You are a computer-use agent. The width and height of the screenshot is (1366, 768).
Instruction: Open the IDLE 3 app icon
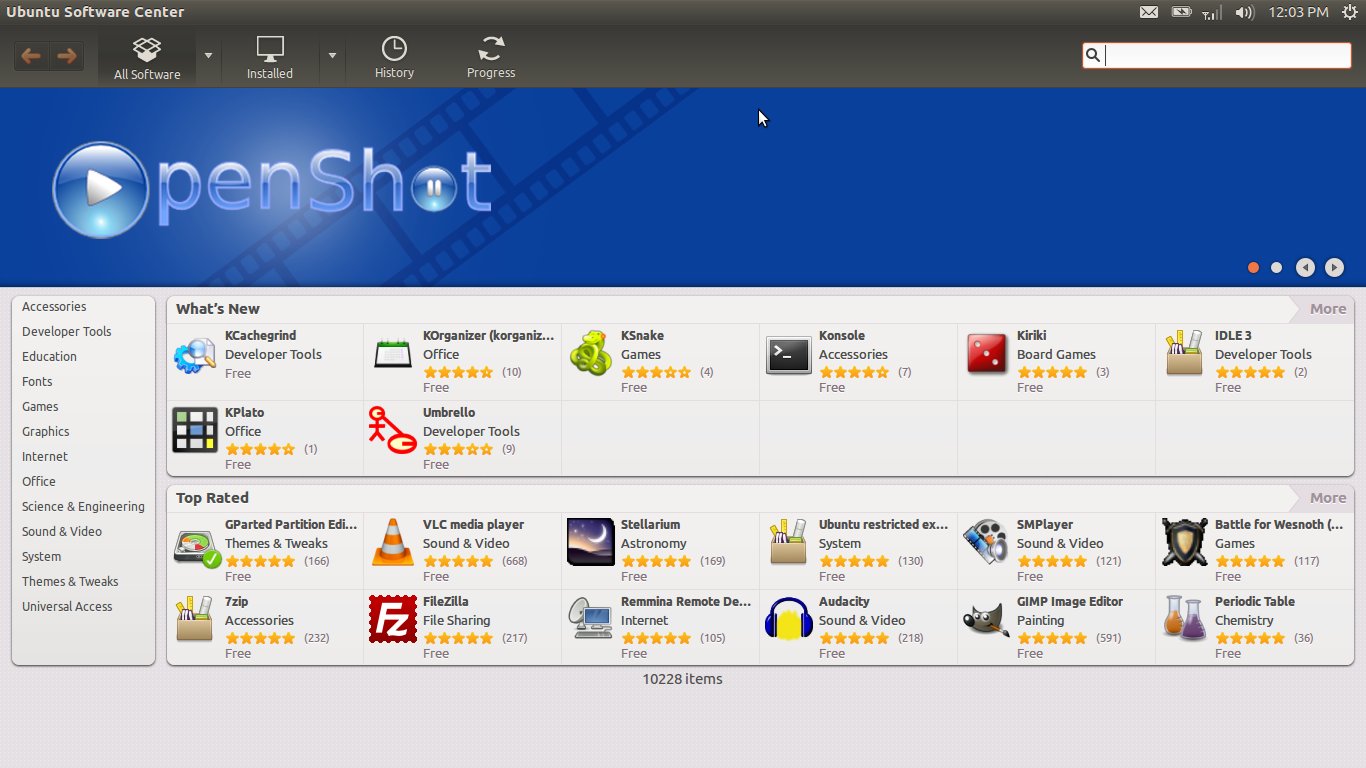point(1185,354)
